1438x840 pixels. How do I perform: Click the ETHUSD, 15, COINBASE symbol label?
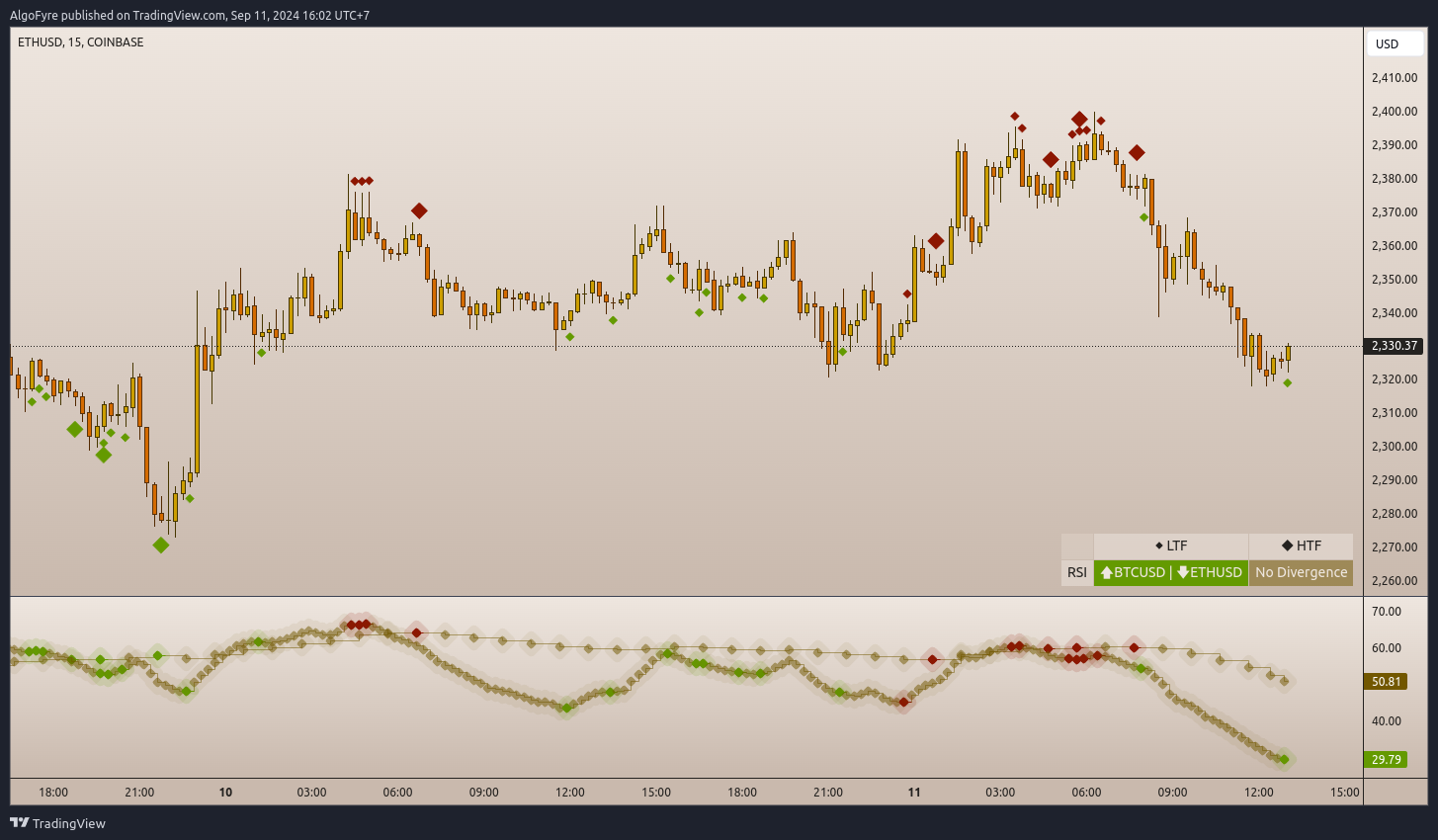pyautogui.click(x=80, y=42)
